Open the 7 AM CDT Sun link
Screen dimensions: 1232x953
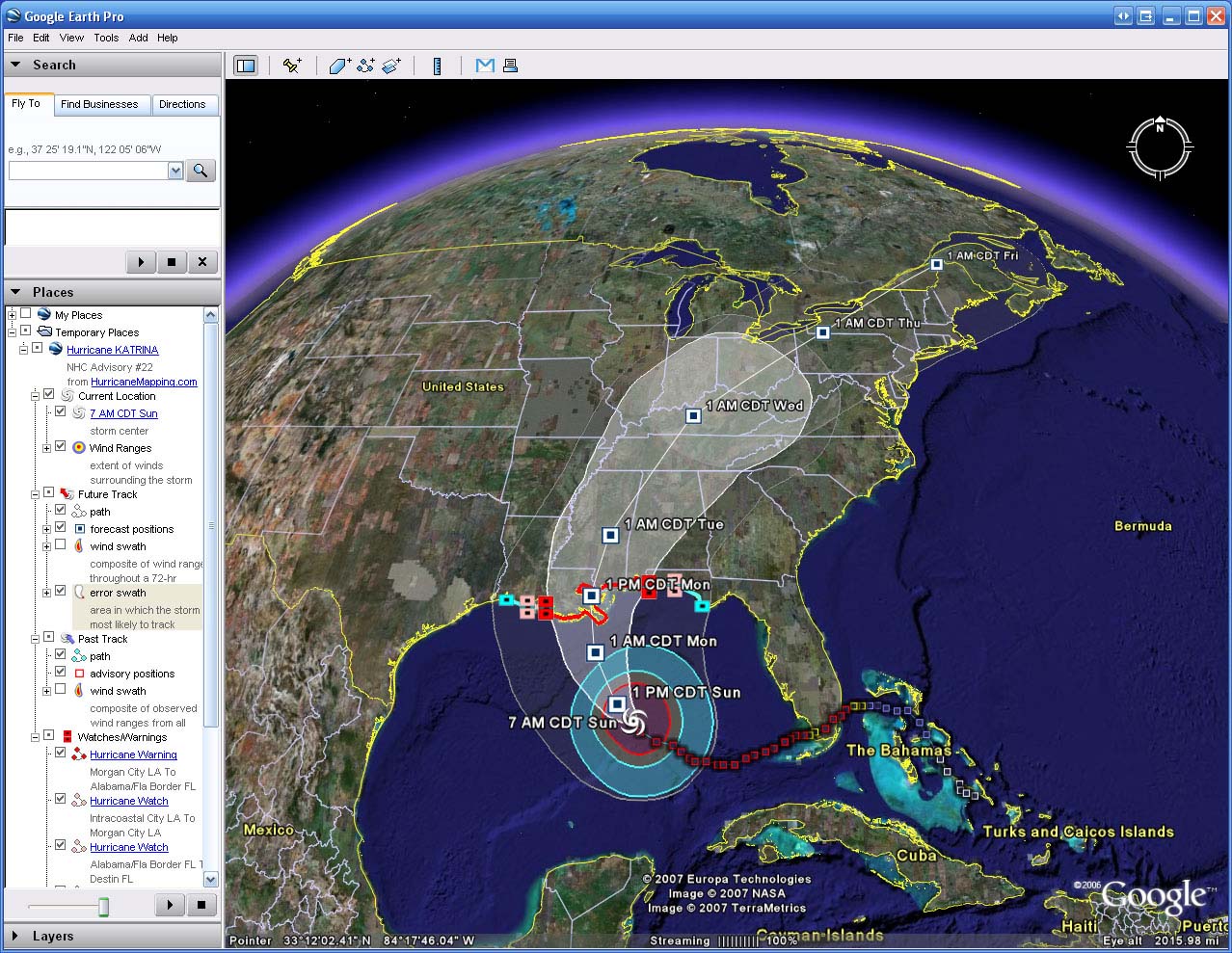pyautogui.click(x=123, y=413)
